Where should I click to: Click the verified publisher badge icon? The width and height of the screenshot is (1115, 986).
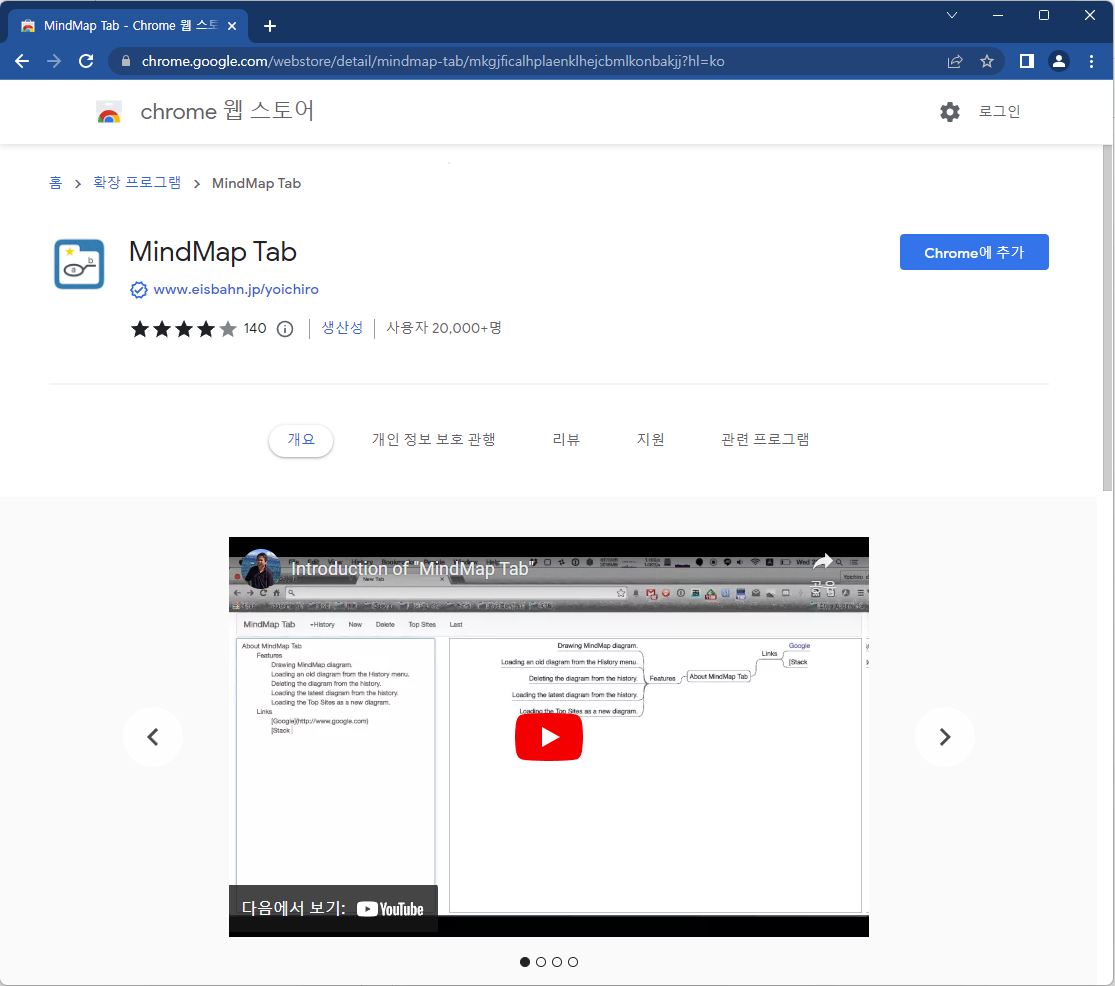139,289
